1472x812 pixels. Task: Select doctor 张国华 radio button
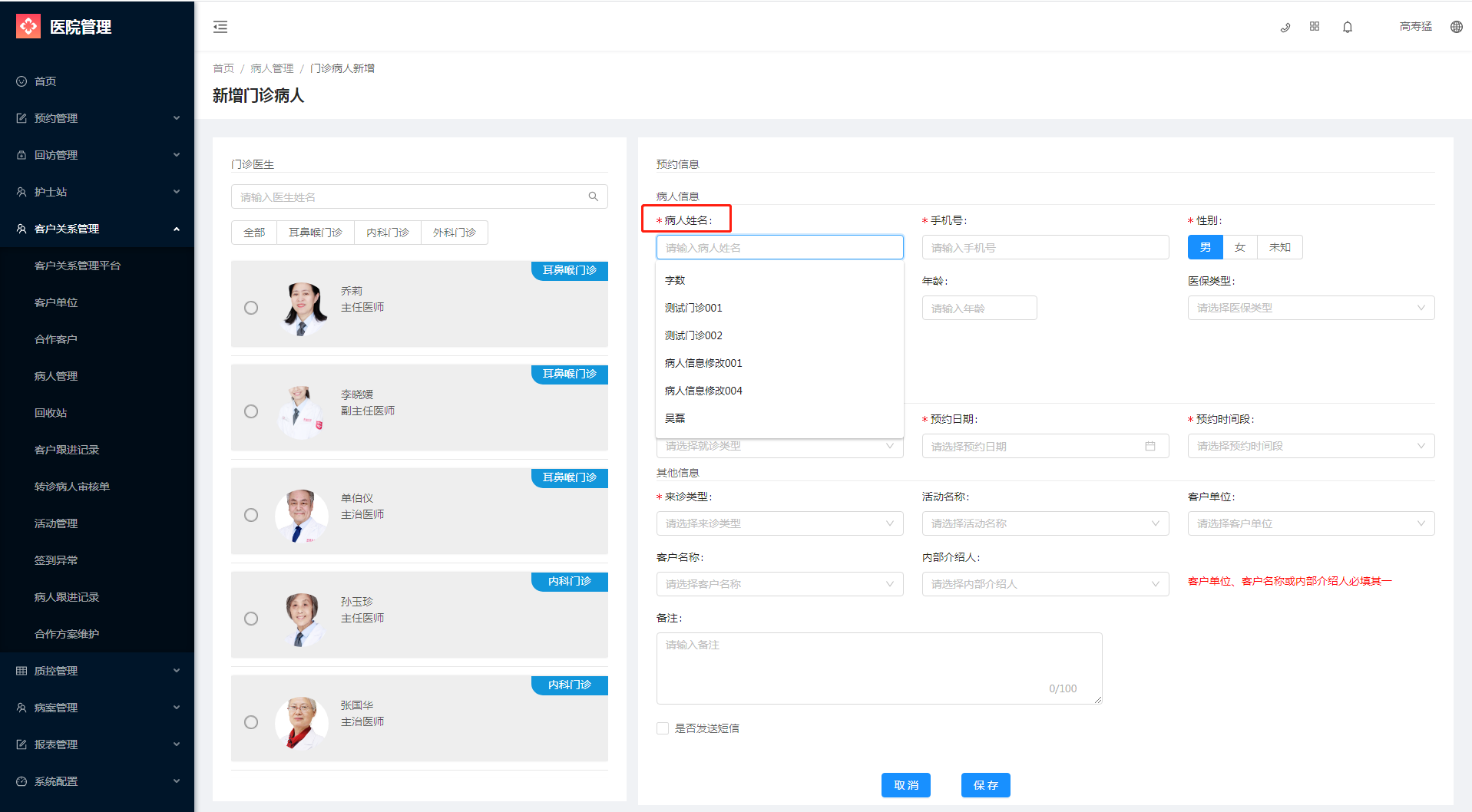(x=251, y=722)
